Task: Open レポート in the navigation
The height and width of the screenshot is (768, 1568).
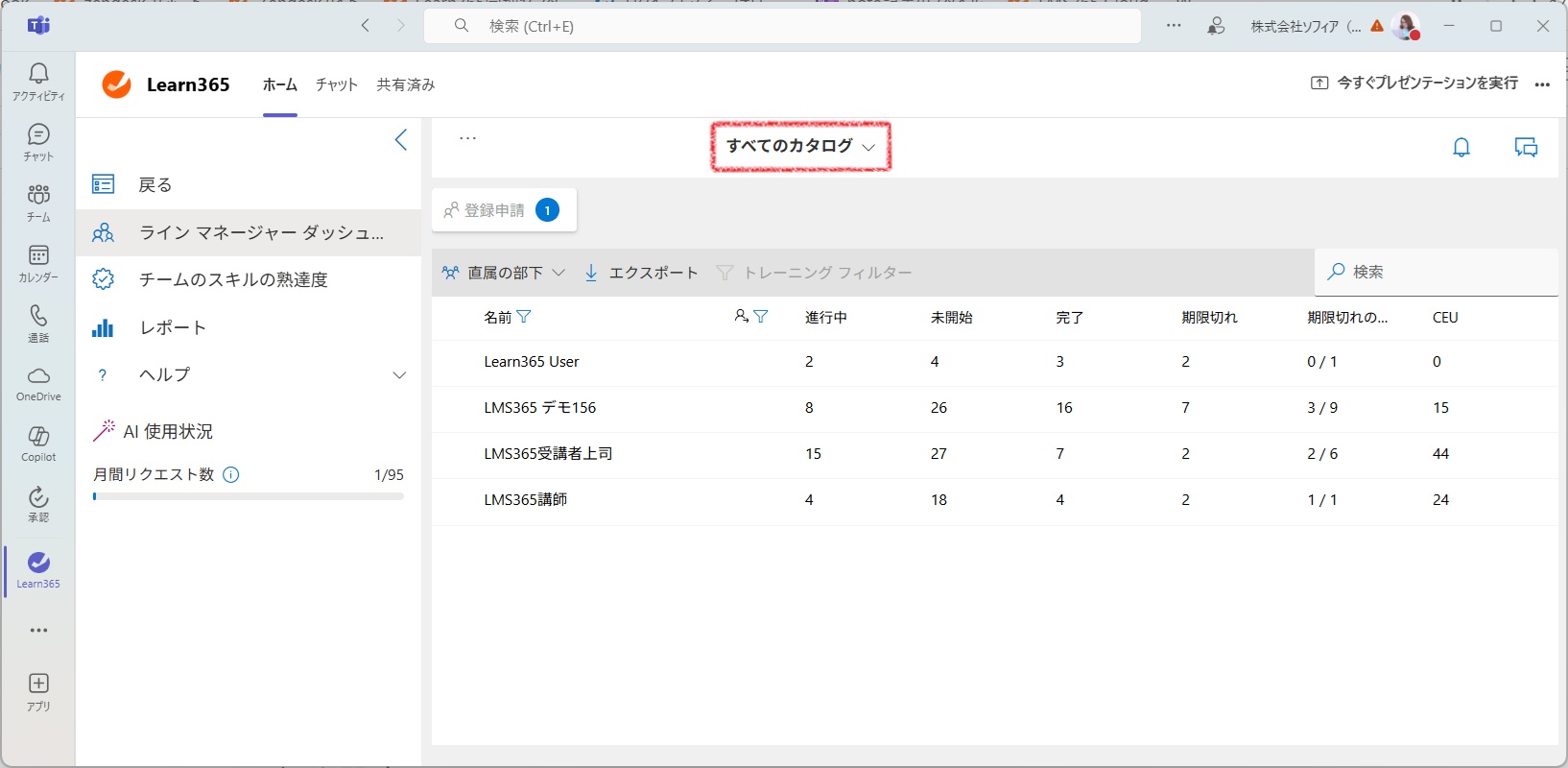Action: point(249,327)
